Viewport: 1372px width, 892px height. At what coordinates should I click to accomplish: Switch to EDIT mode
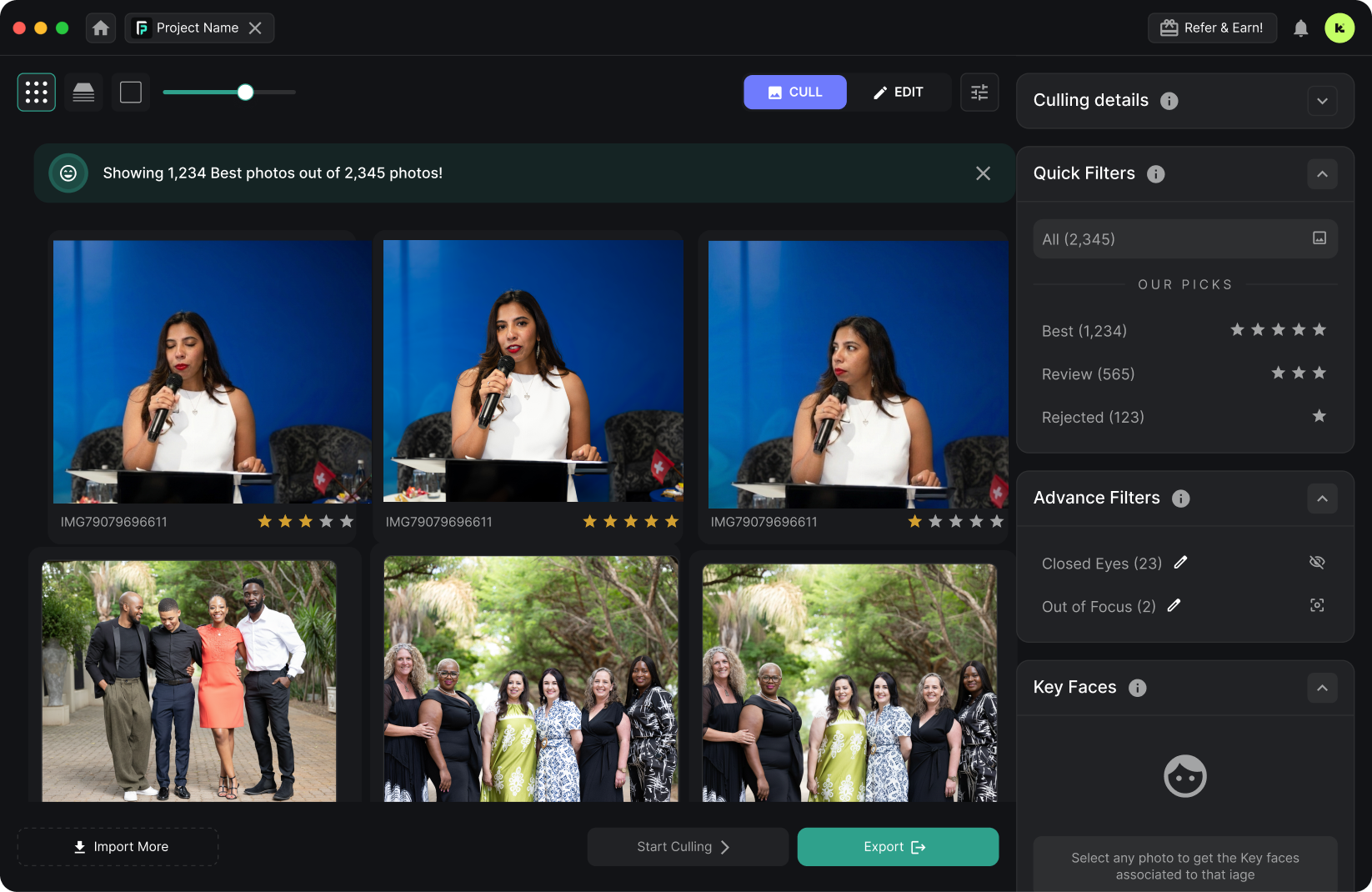[899, 93]
